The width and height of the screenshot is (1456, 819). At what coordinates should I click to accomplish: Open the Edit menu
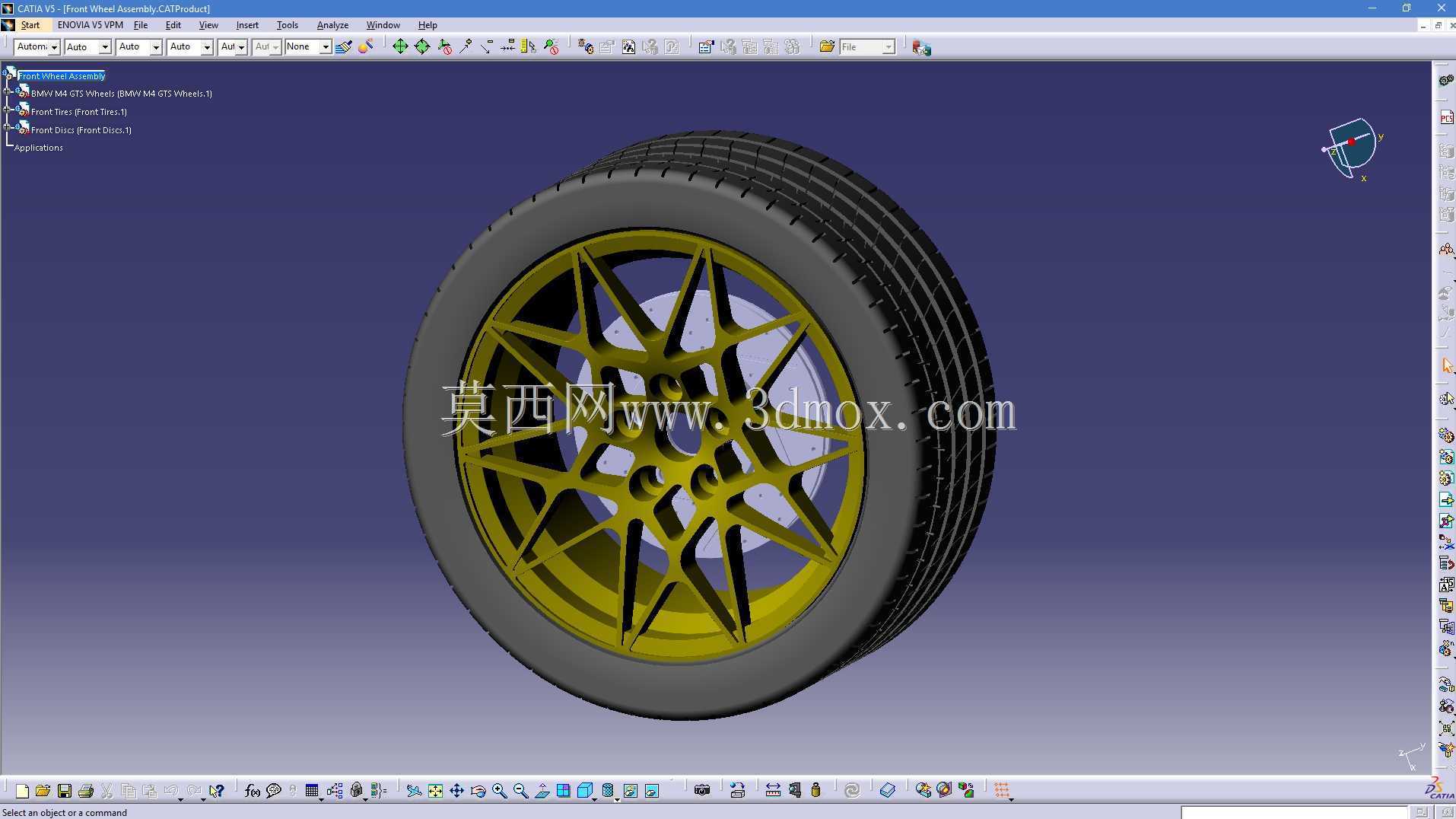point(173,25)
